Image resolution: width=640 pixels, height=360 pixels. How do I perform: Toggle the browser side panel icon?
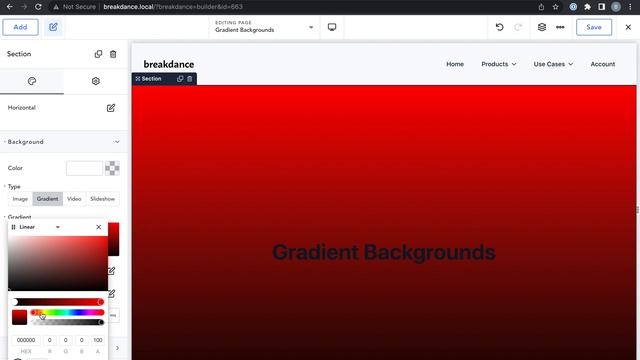click(x=602, y=7)
